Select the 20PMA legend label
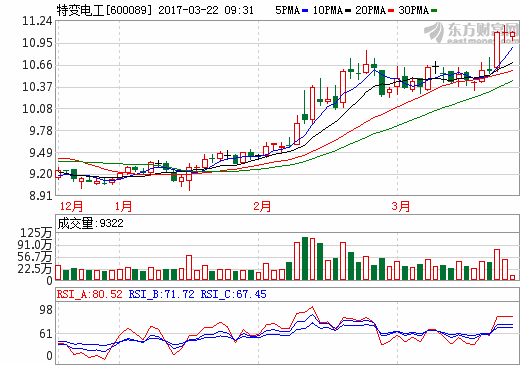 [370, 10]
